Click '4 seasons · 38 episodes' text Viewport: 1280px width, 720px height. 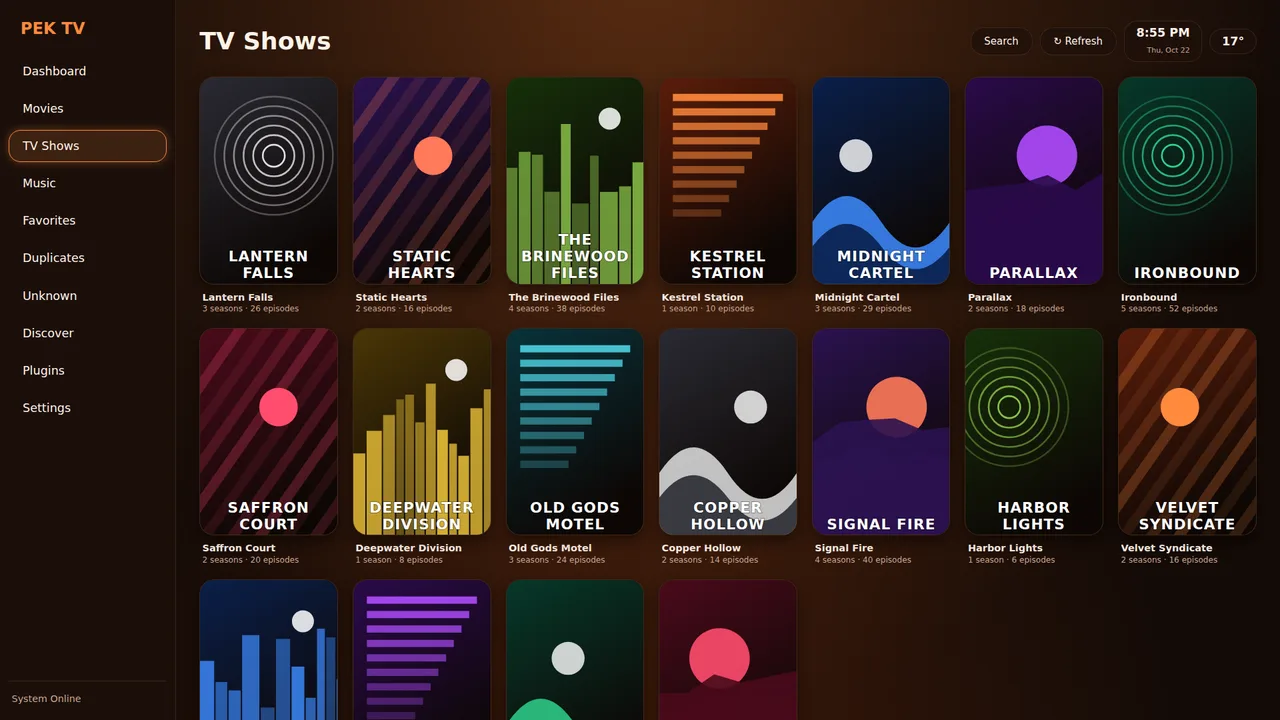[x=557, y=309]
